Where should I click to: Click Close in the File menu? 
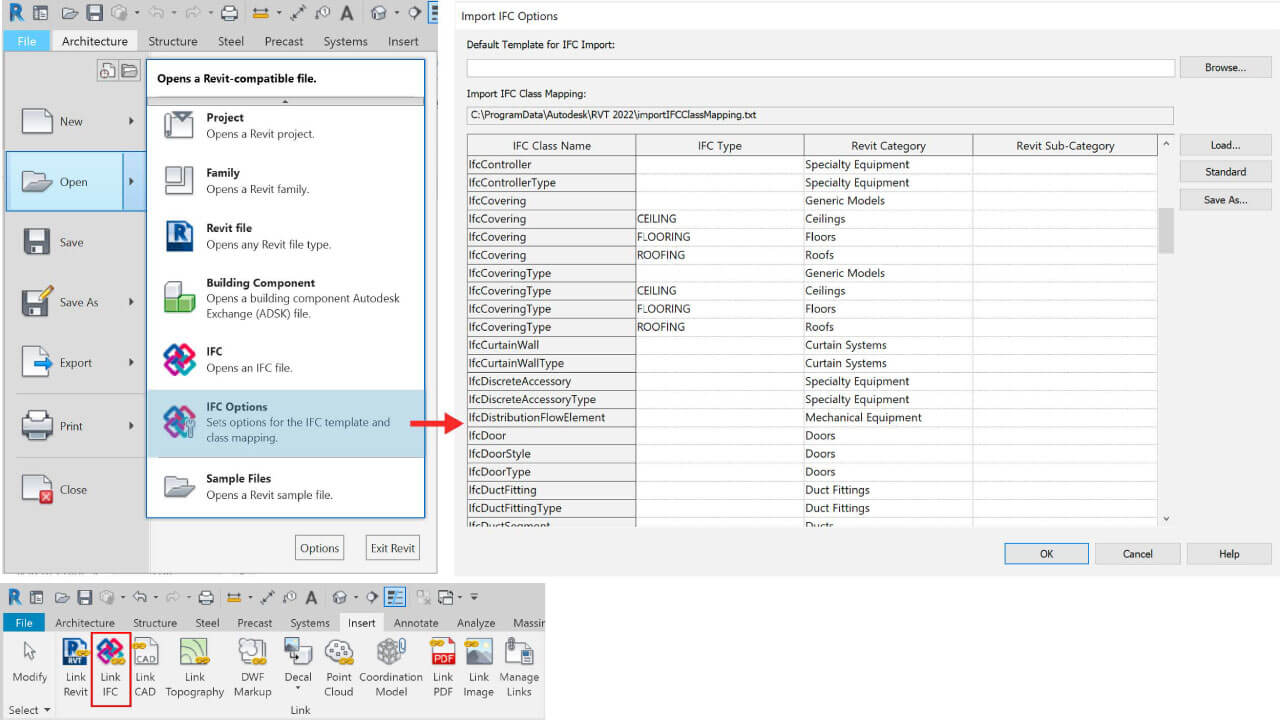pyautogui.click(x=75, y=490)
